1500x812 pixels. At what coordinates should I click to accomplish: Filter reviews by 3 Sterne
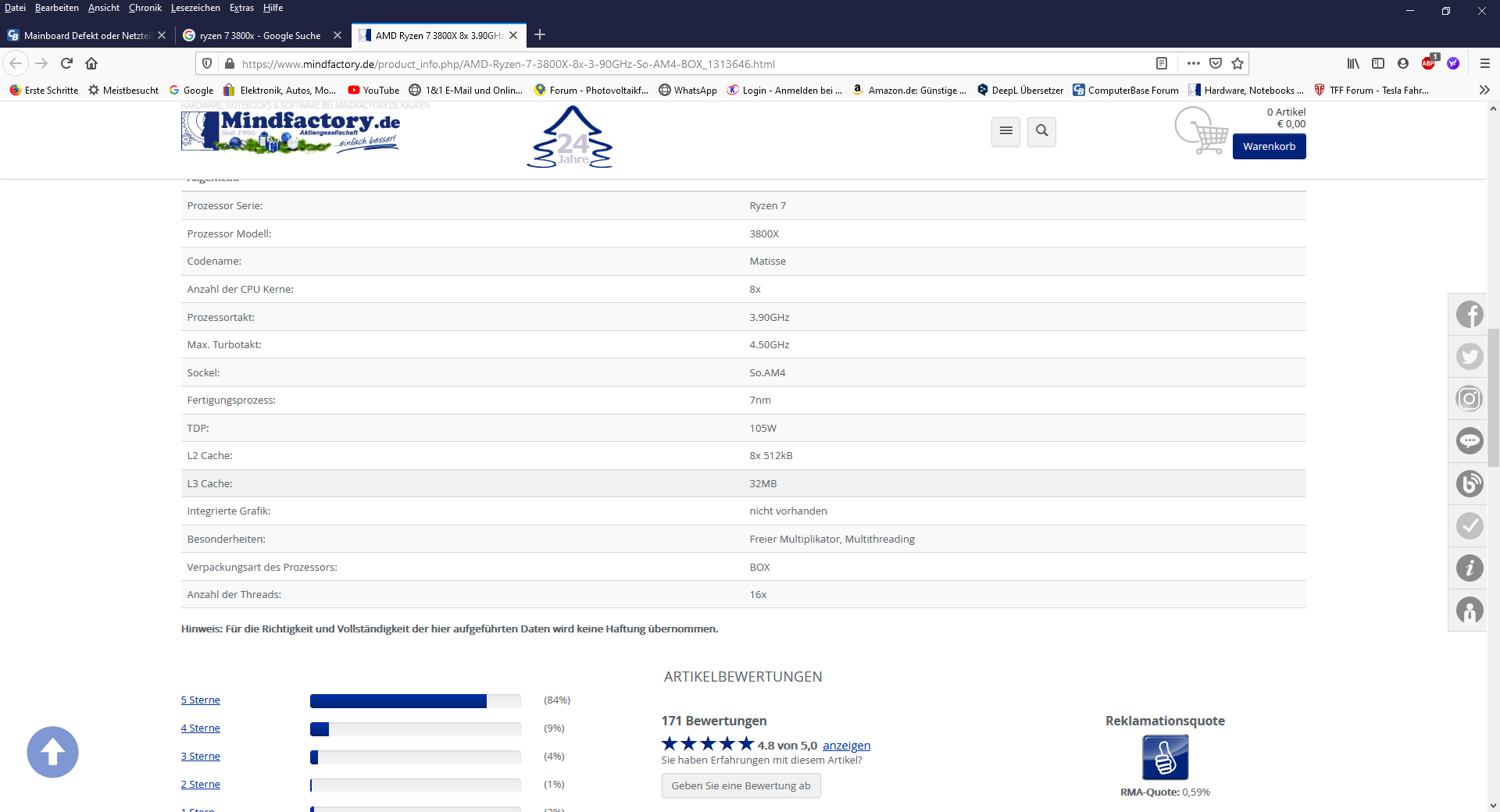coord(201,757)
